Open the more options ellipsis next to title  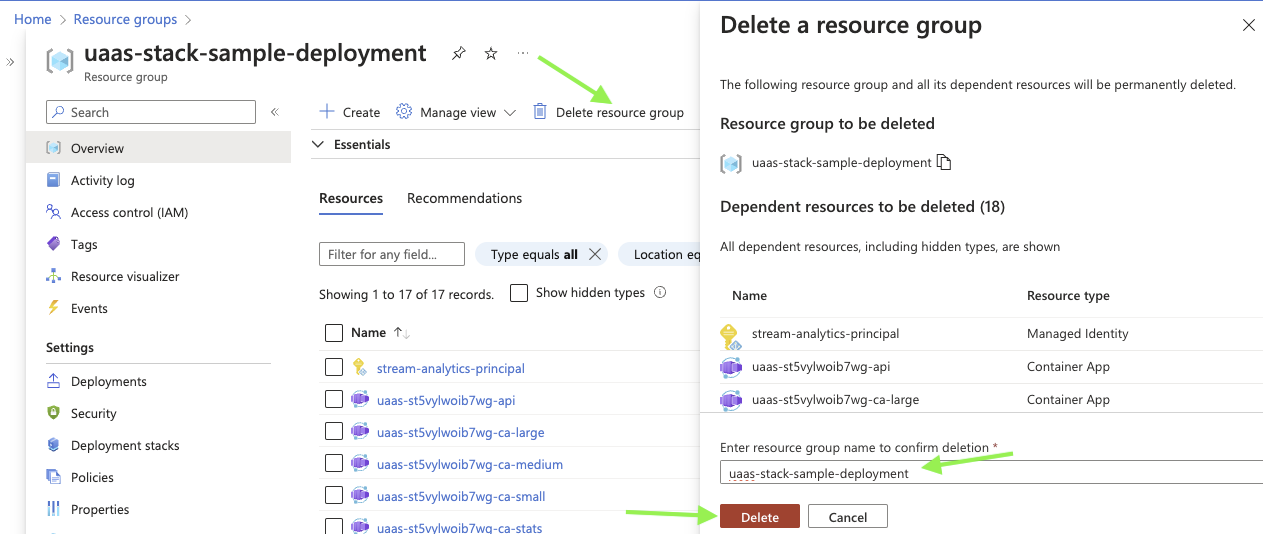[x=523, y=54]
